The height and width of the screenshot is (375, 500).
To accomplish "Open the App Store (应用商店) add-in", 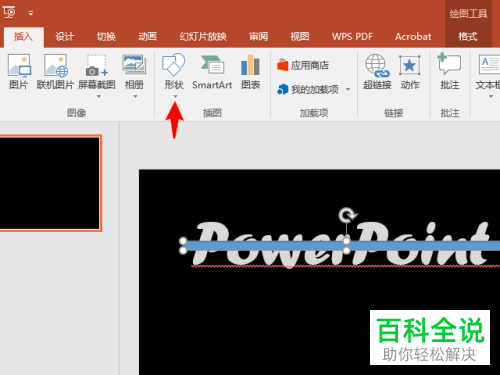I will pos(303,65).
